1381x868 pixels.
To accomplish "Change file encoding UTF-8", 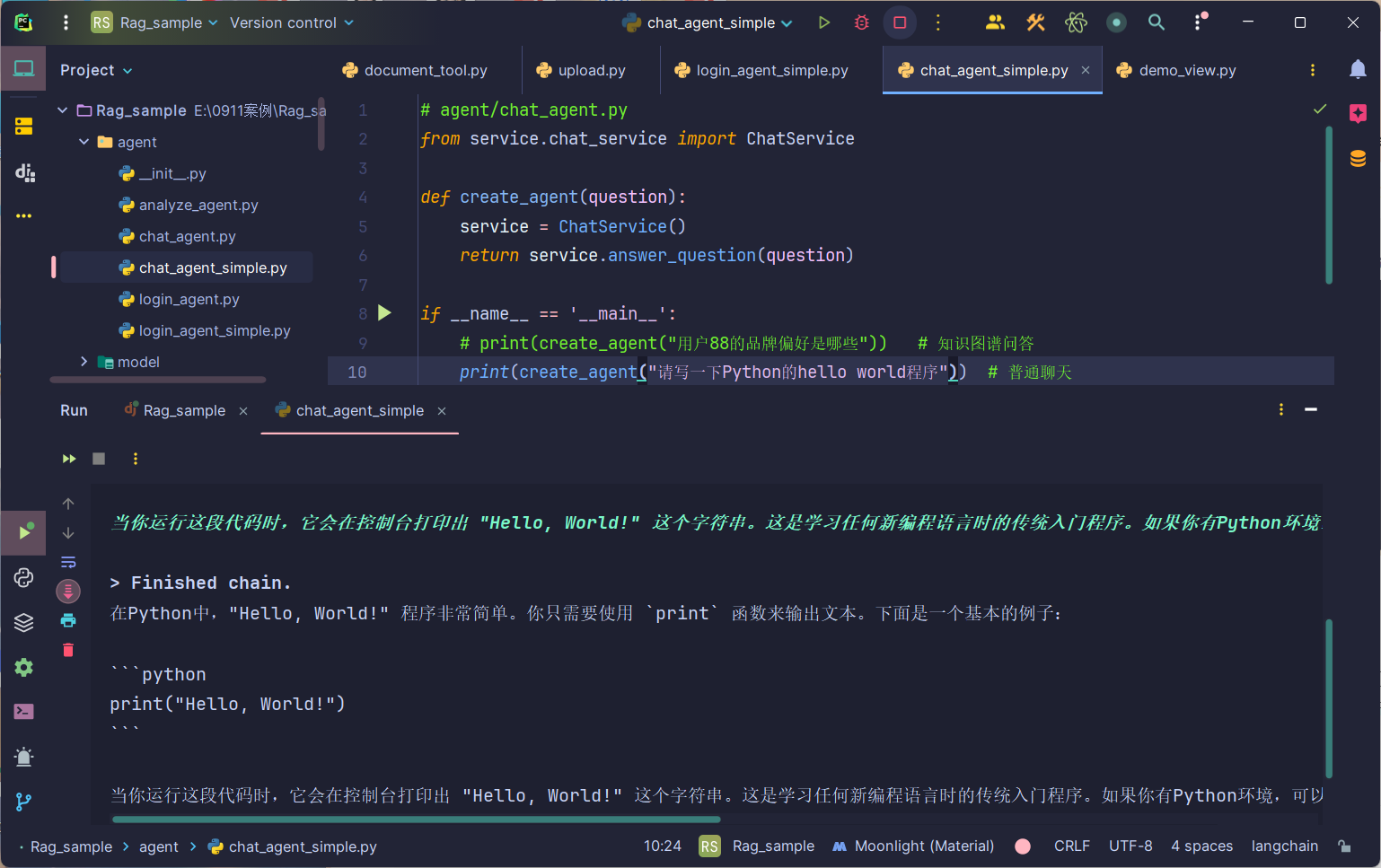I will tap(1130, 846).
